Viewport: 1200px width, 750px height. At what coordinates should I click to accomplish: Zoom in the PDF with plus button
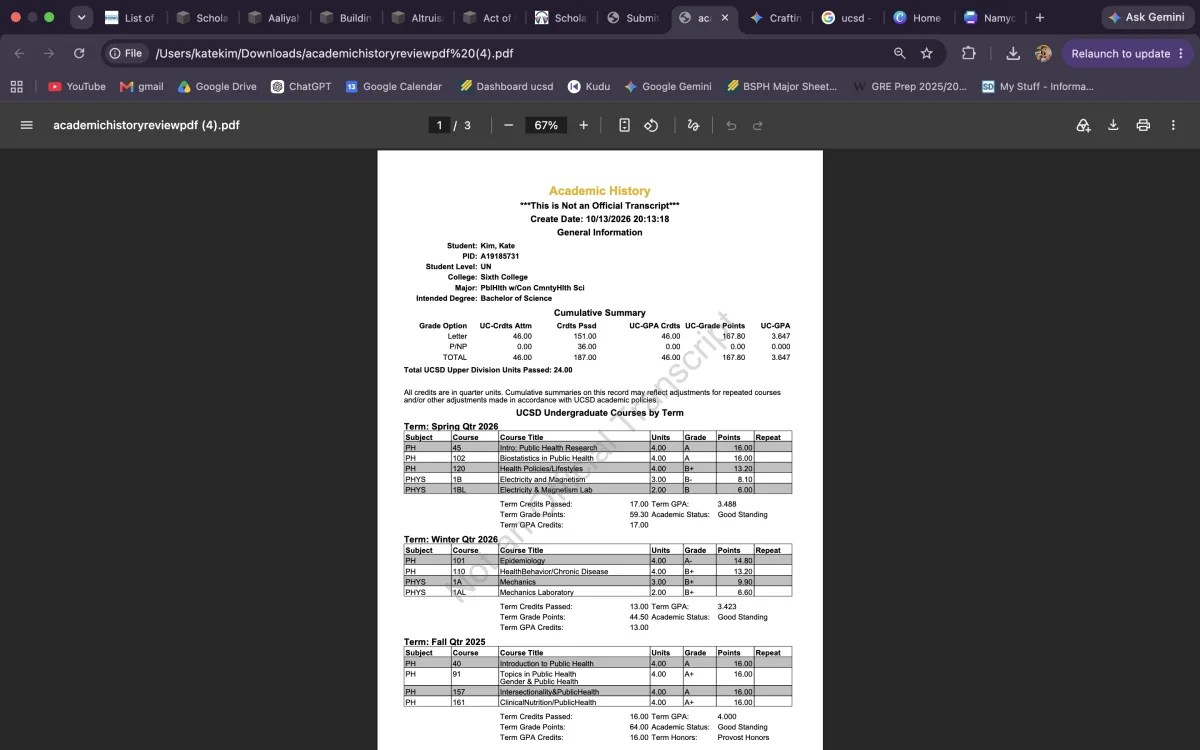point(584,125)
